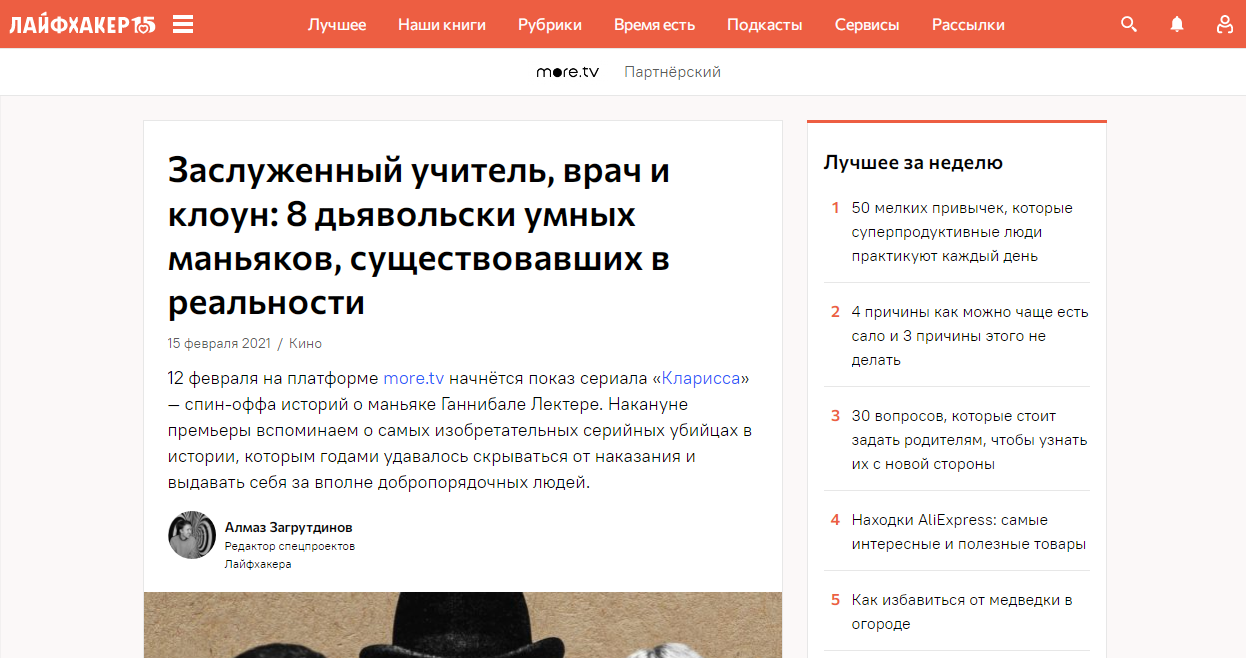Open article Как избавиться от медведки

point(962,612)
